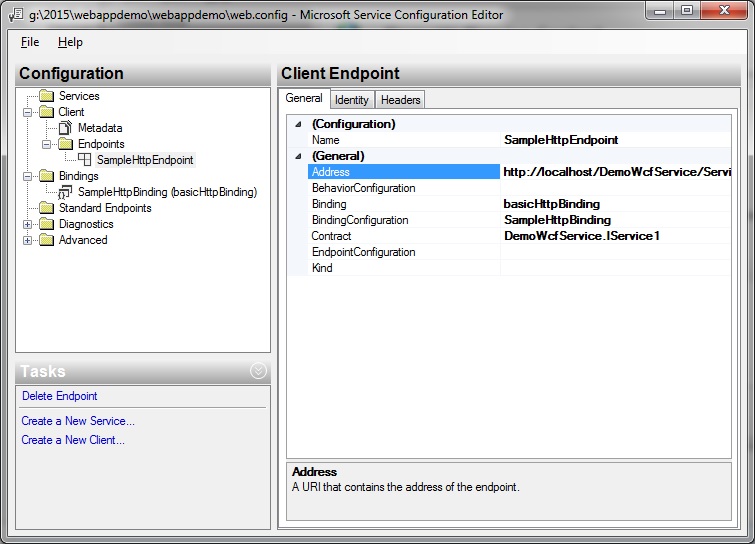Click the Standard Endpoints folder icon

[x=47, y=208]
